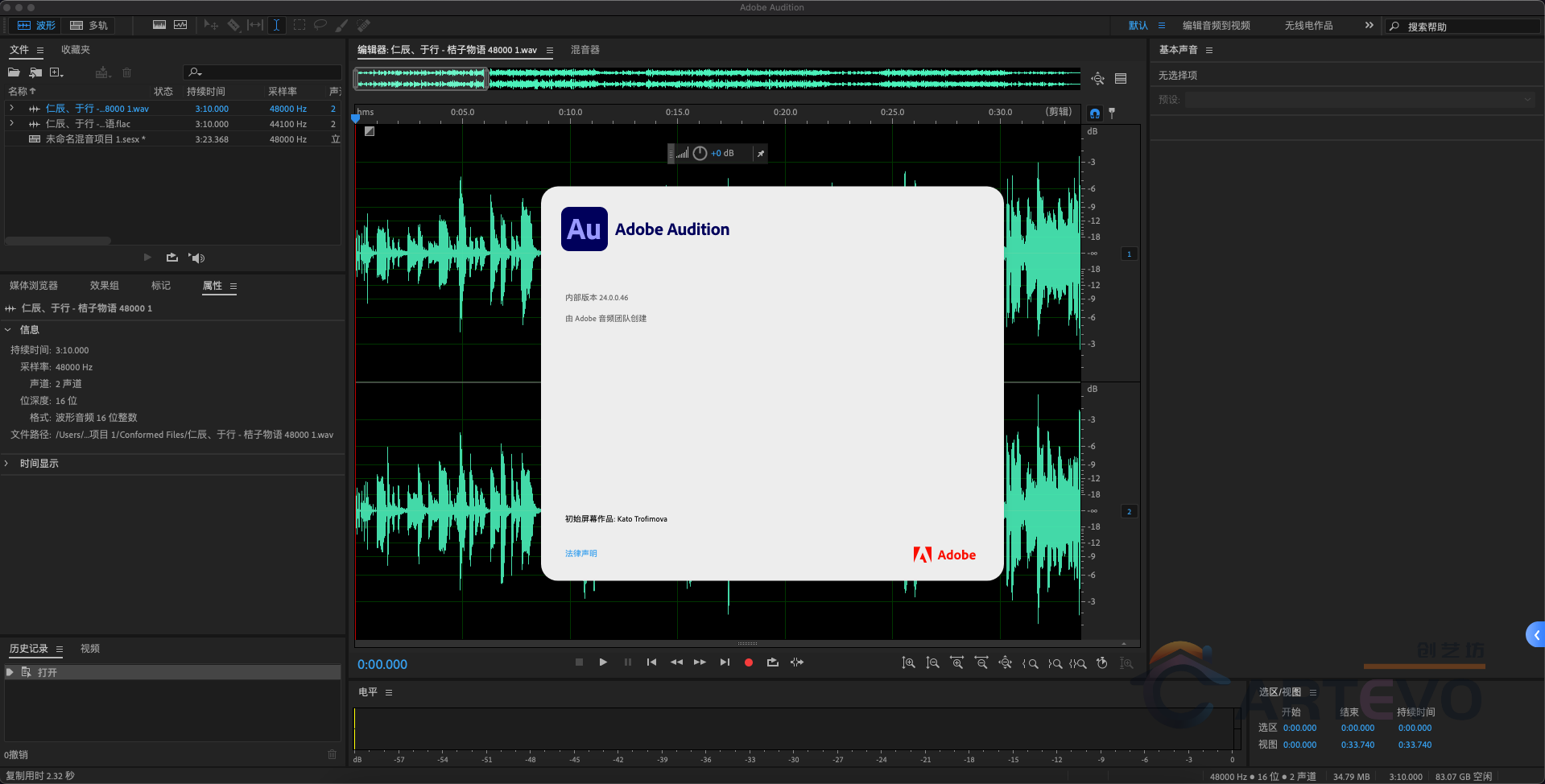This screenshot has width=1545, height=784.
Task: Open workspace overflow chevrons
Action: [1369, 25]
